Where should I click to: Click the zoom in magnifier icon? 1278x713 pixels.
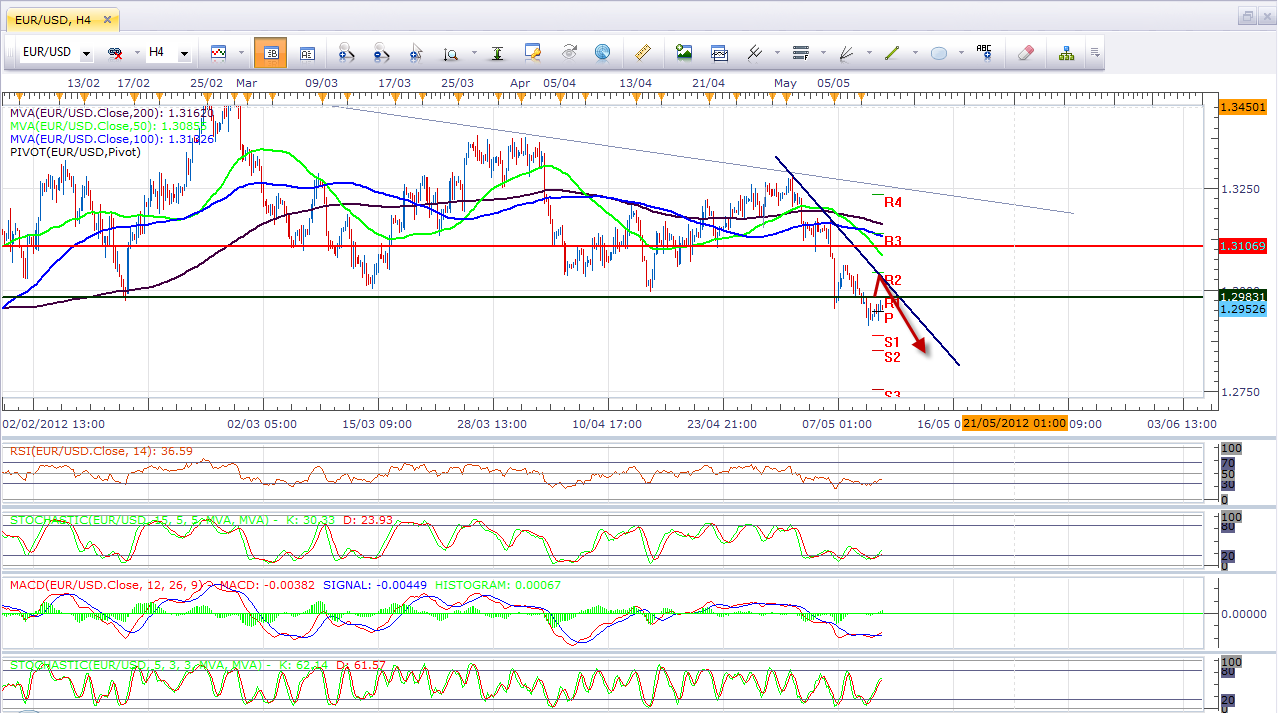(347, 52)
